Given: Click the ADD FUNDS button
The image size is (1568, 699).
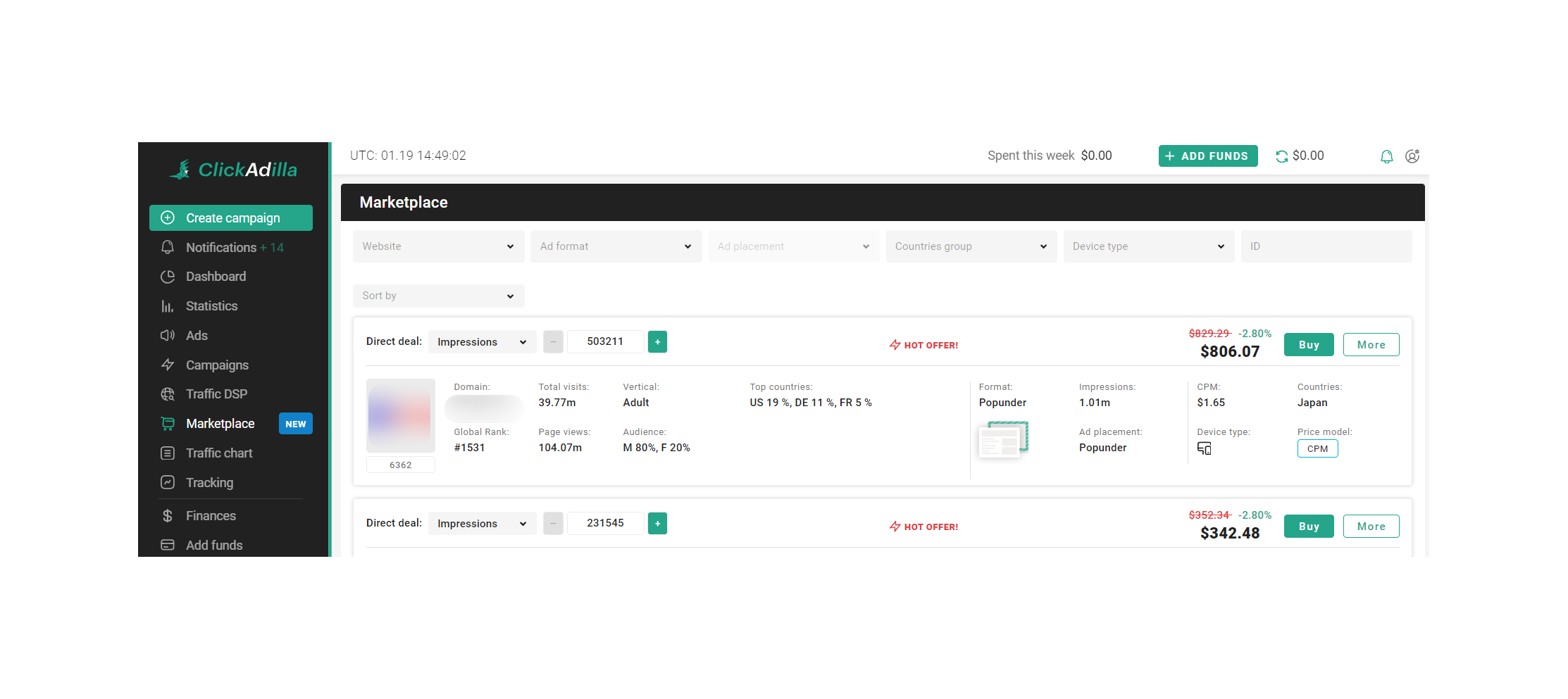Looking at the screenshot, I should pyautogui.click(x=1207, y=156).
